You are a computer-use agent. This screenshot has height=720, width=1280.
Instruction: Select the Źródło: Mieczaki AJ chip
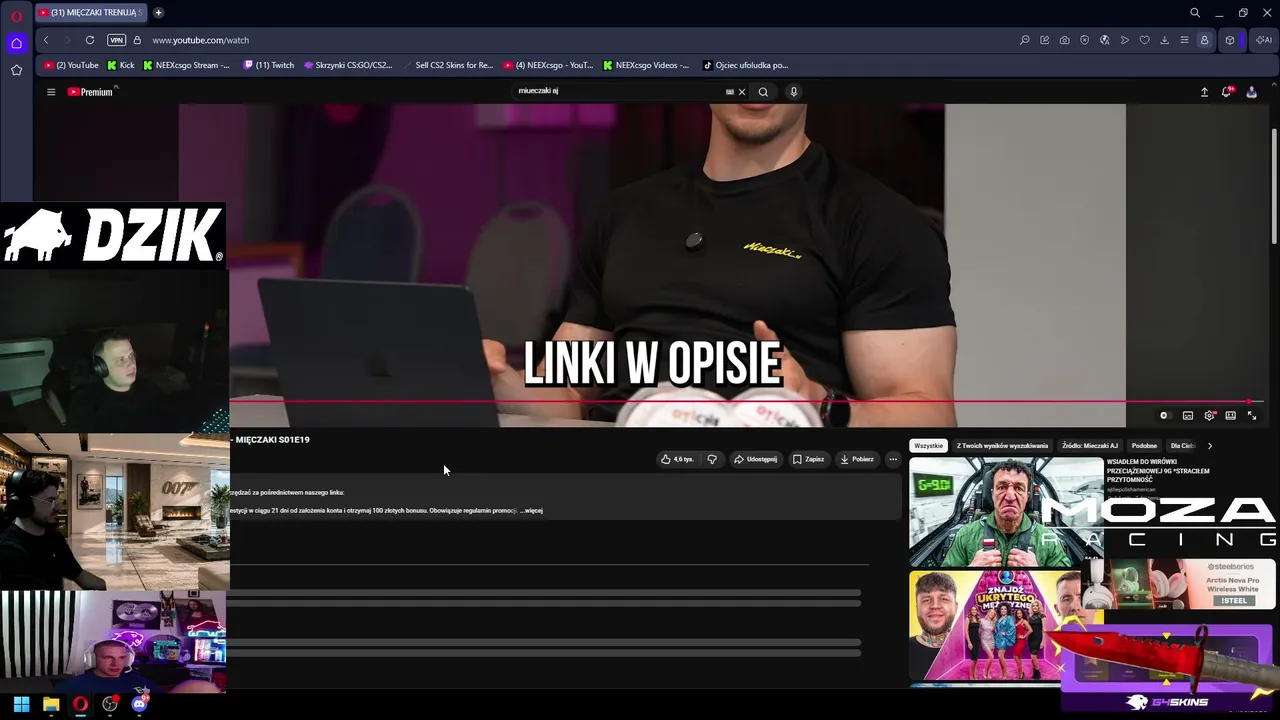[x=1090, y=446]
